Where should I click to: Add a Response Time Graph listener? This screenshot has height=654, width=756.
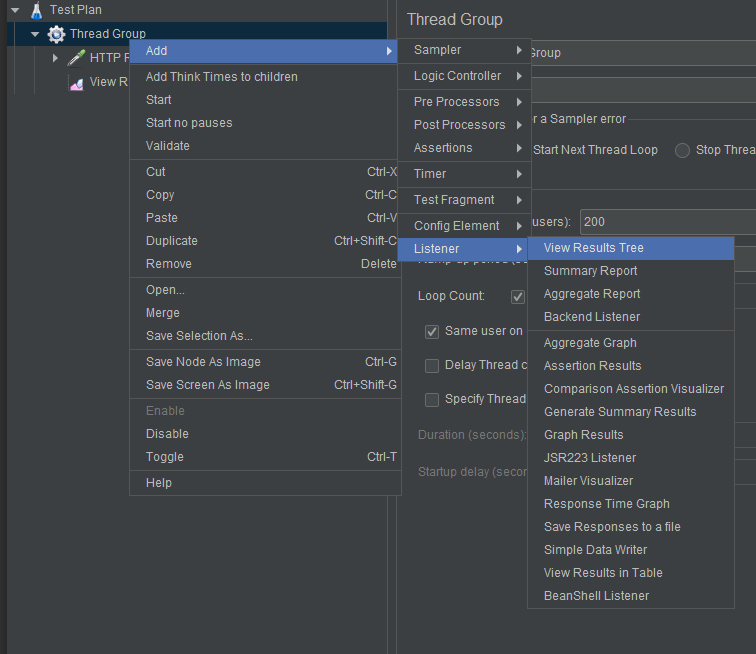click(x=631, y=504)
